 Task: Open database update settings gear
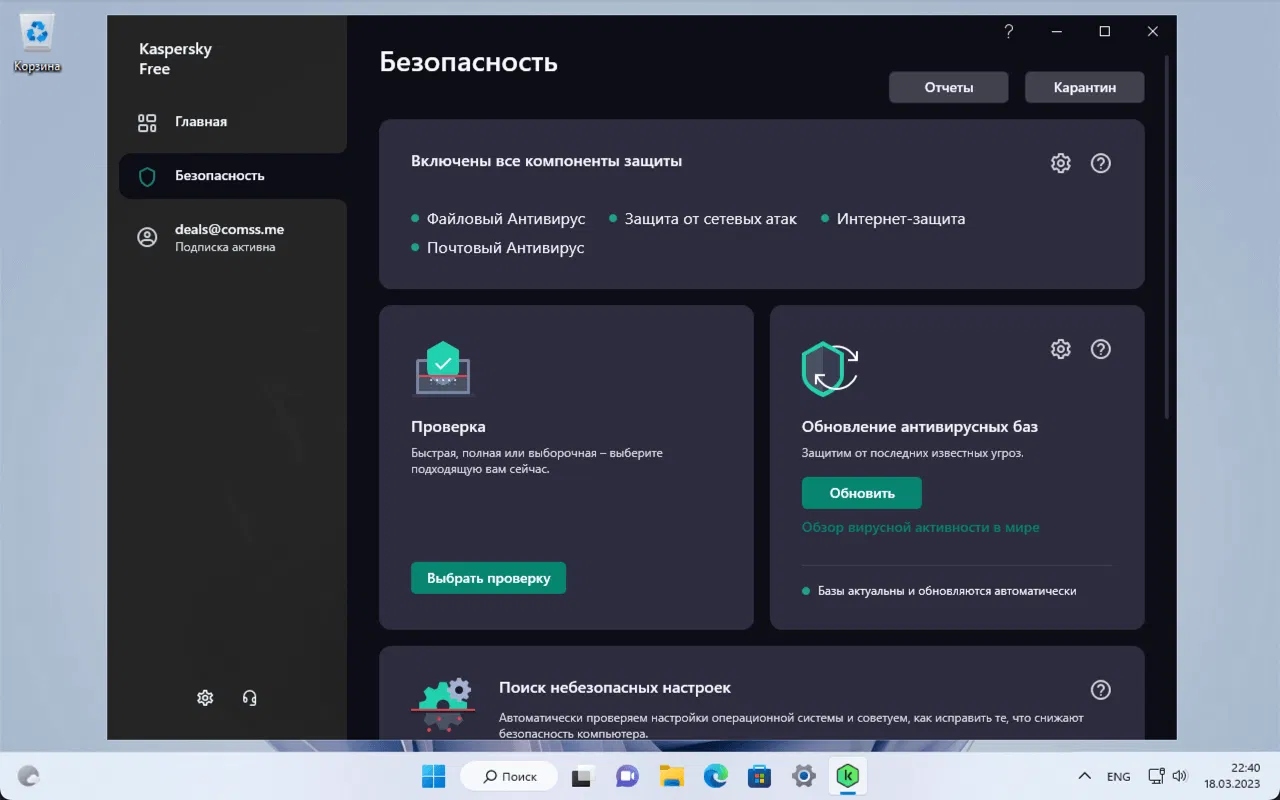1061,349
